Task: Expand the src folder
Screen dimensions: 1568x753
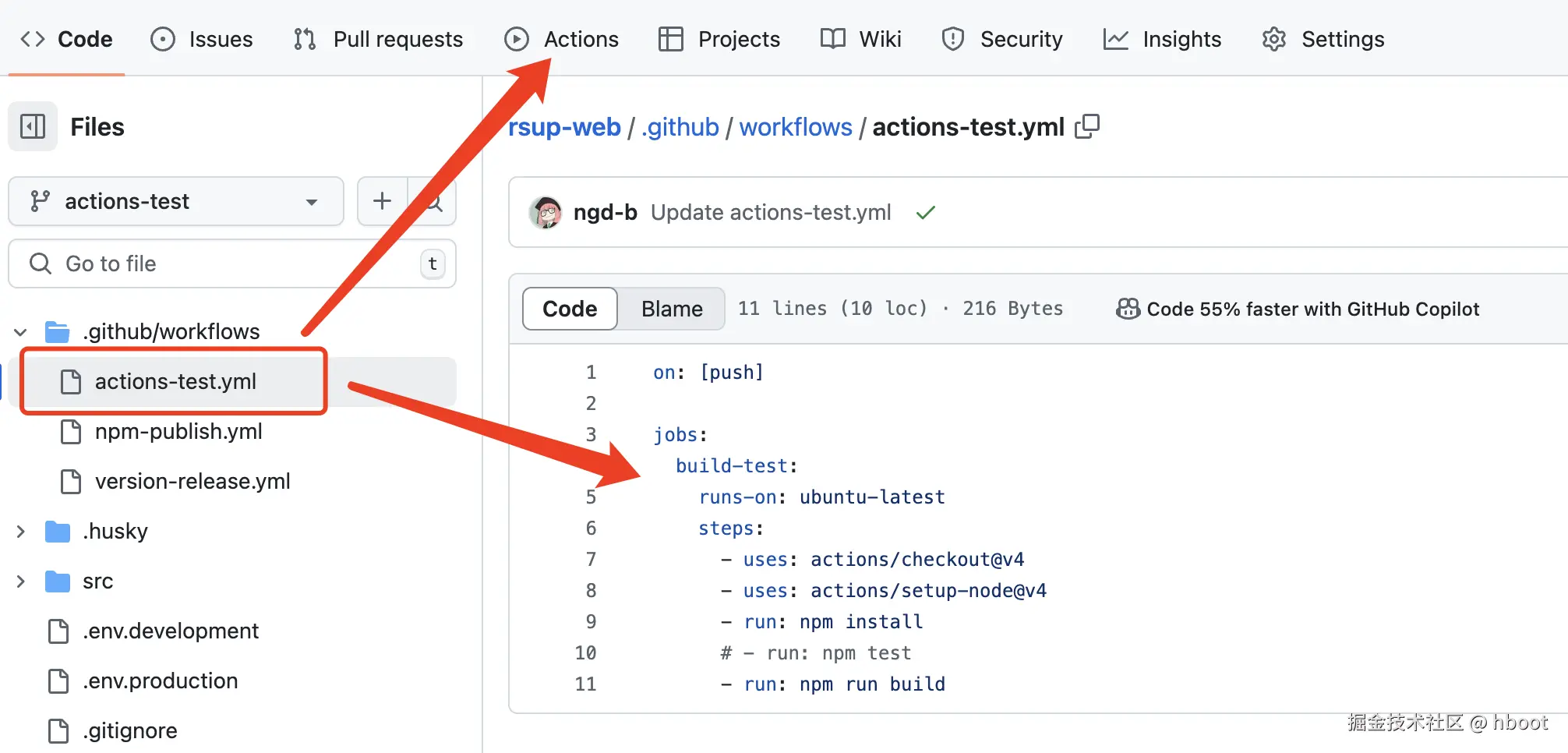Action: point(21,582)
